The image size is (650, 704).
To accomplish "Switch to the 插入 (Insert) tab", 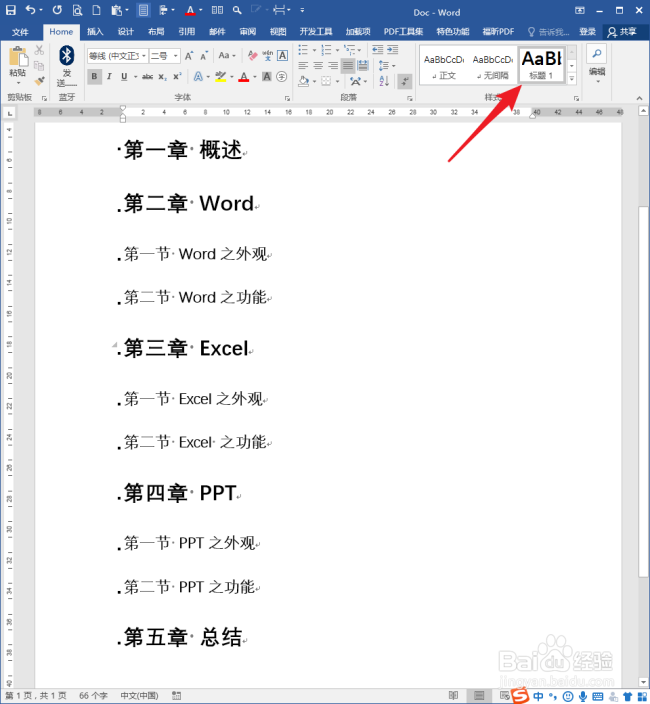I will click(95, 32).
